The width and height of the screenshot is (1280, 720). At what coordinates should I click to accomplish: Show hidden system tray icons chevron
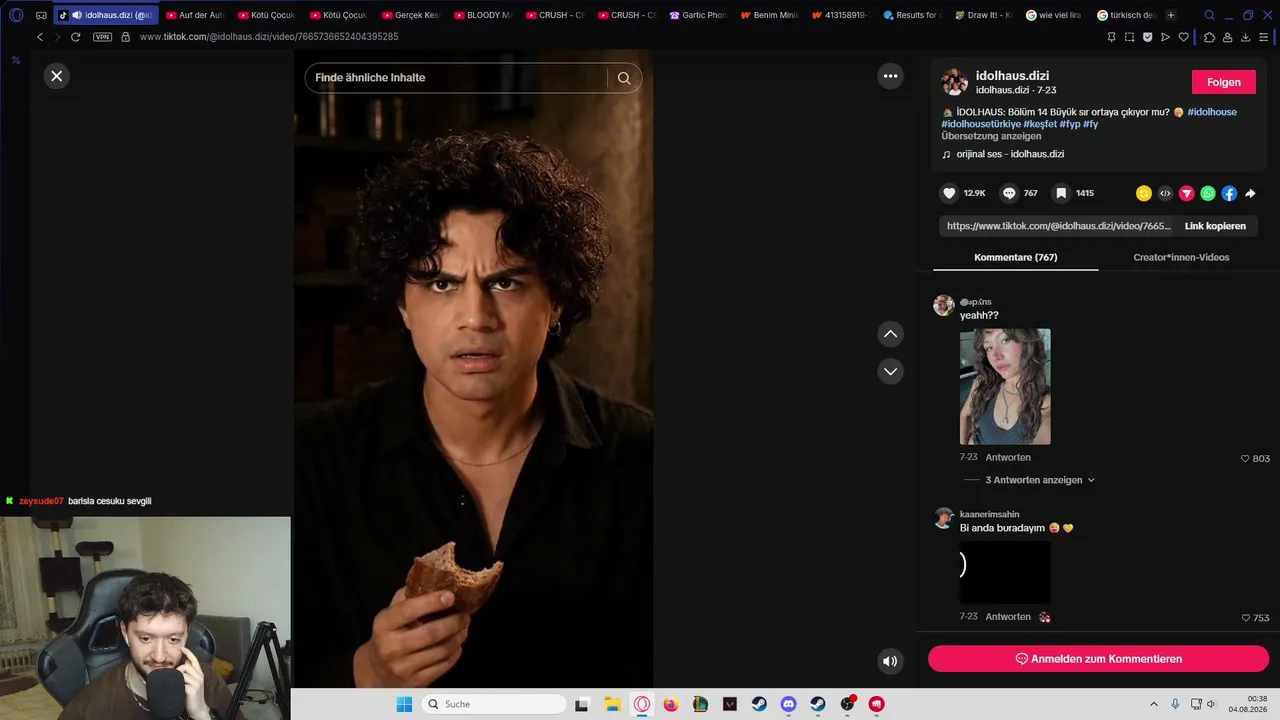1153,704
